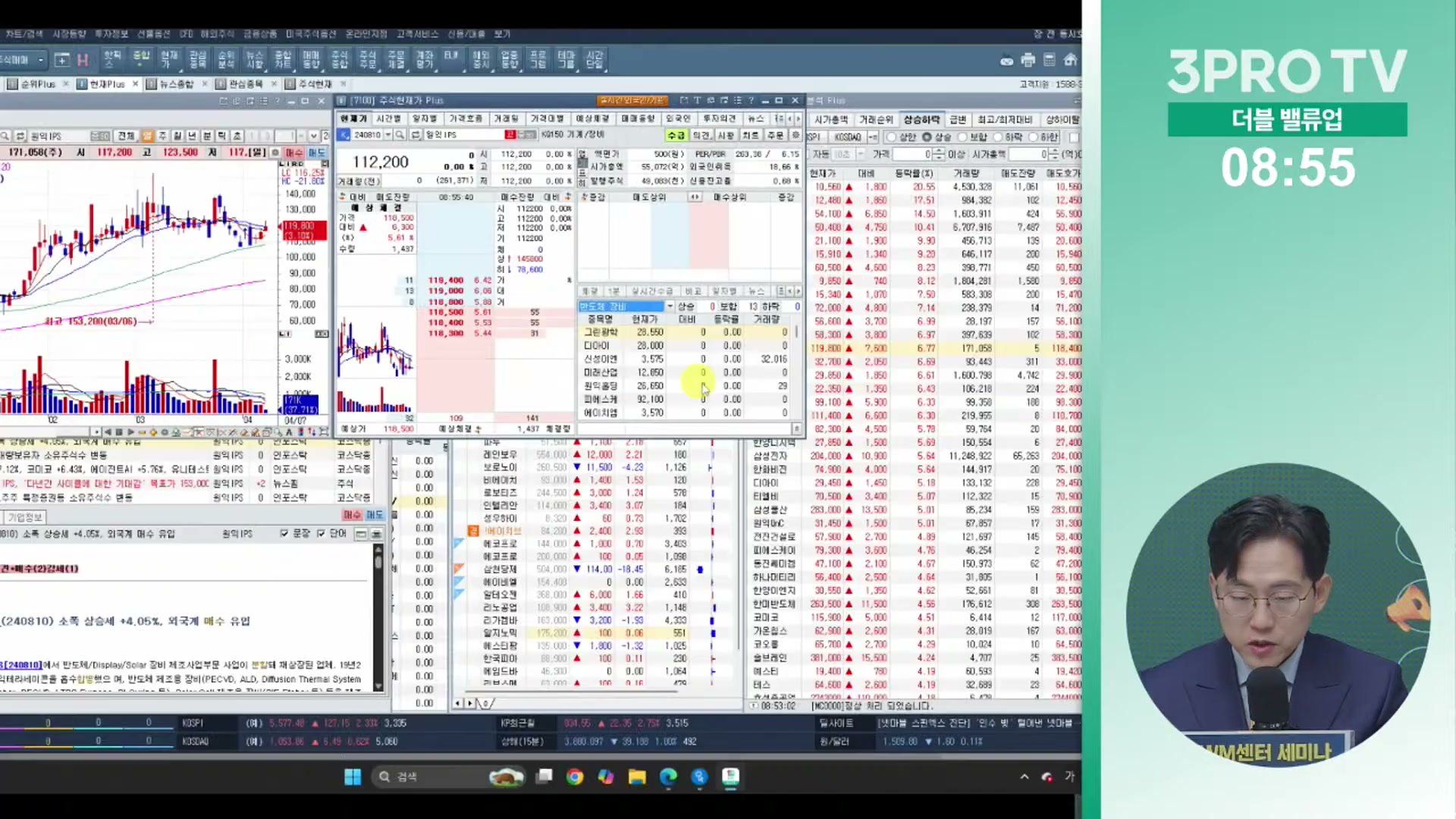Click the green 수급 button
The height and width of the screenshot is (819, 1456).
pyautogui.click(x=675, y=135)
